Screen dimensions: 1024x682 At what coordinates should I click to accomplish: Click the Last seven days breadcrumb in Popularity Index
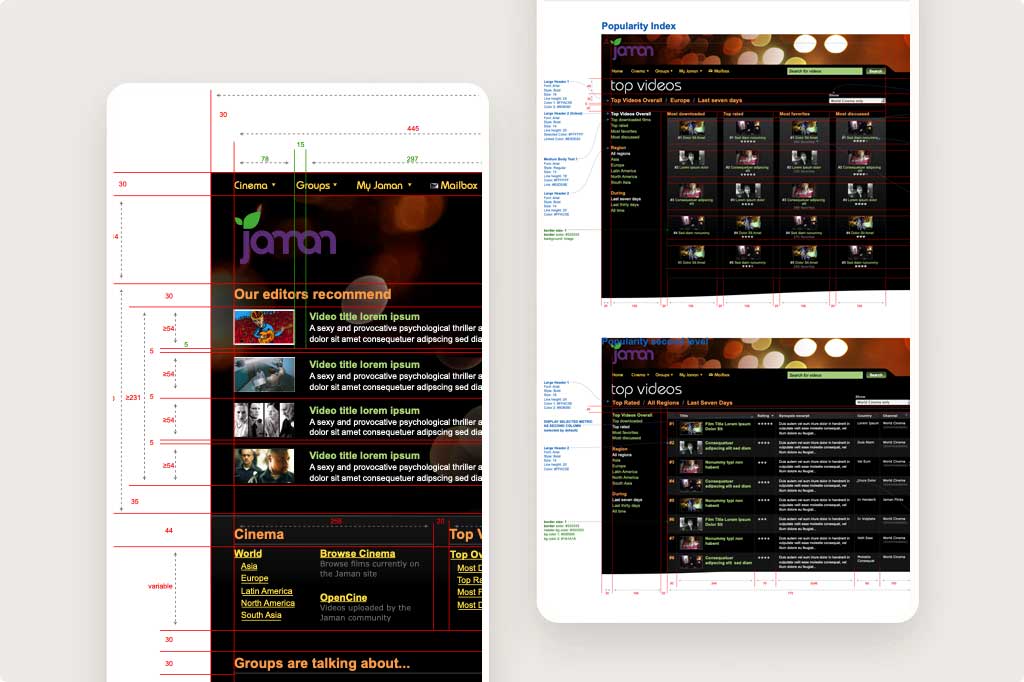(720, 100)
